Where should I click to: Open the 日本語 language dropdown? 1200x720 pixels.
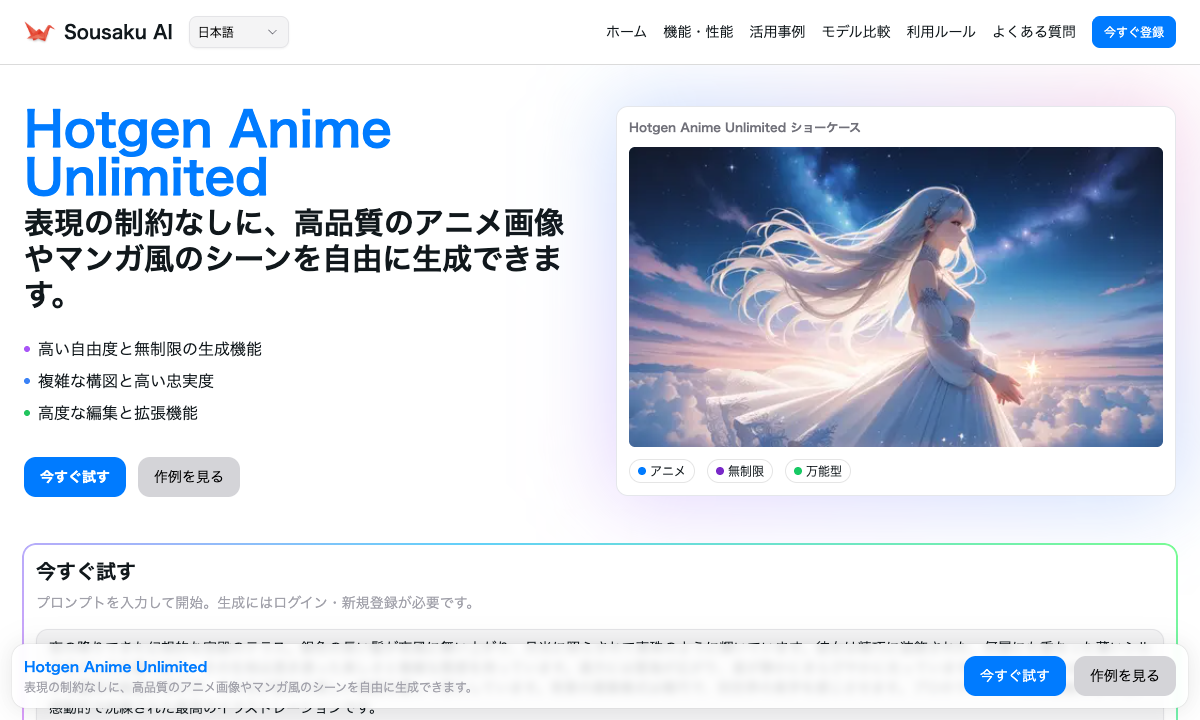pyautogui.click(x=238, y=32)
